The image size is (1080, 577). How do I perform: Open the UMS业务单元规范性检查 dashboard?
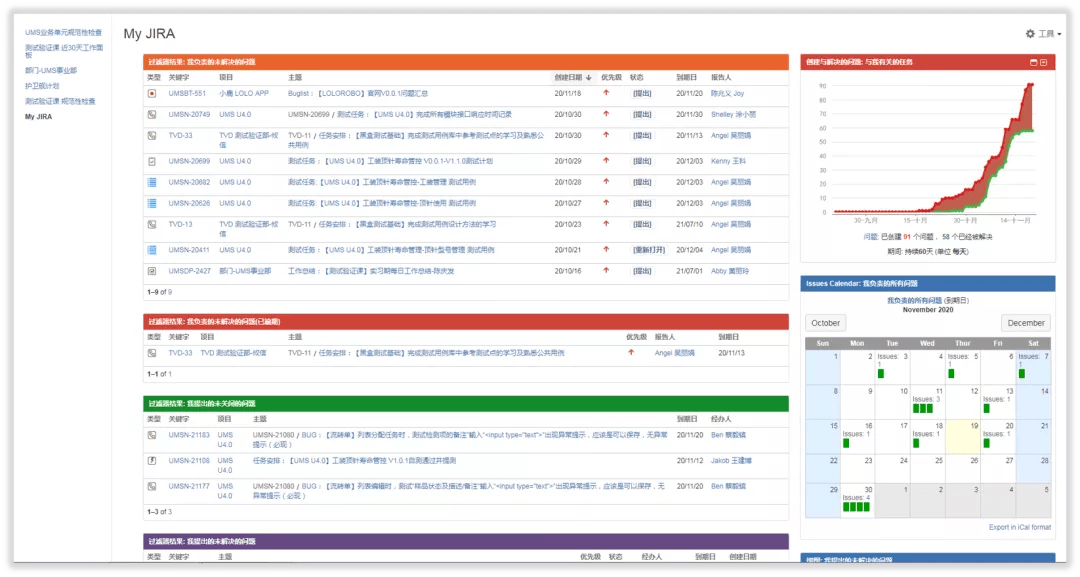click(63, 32)
